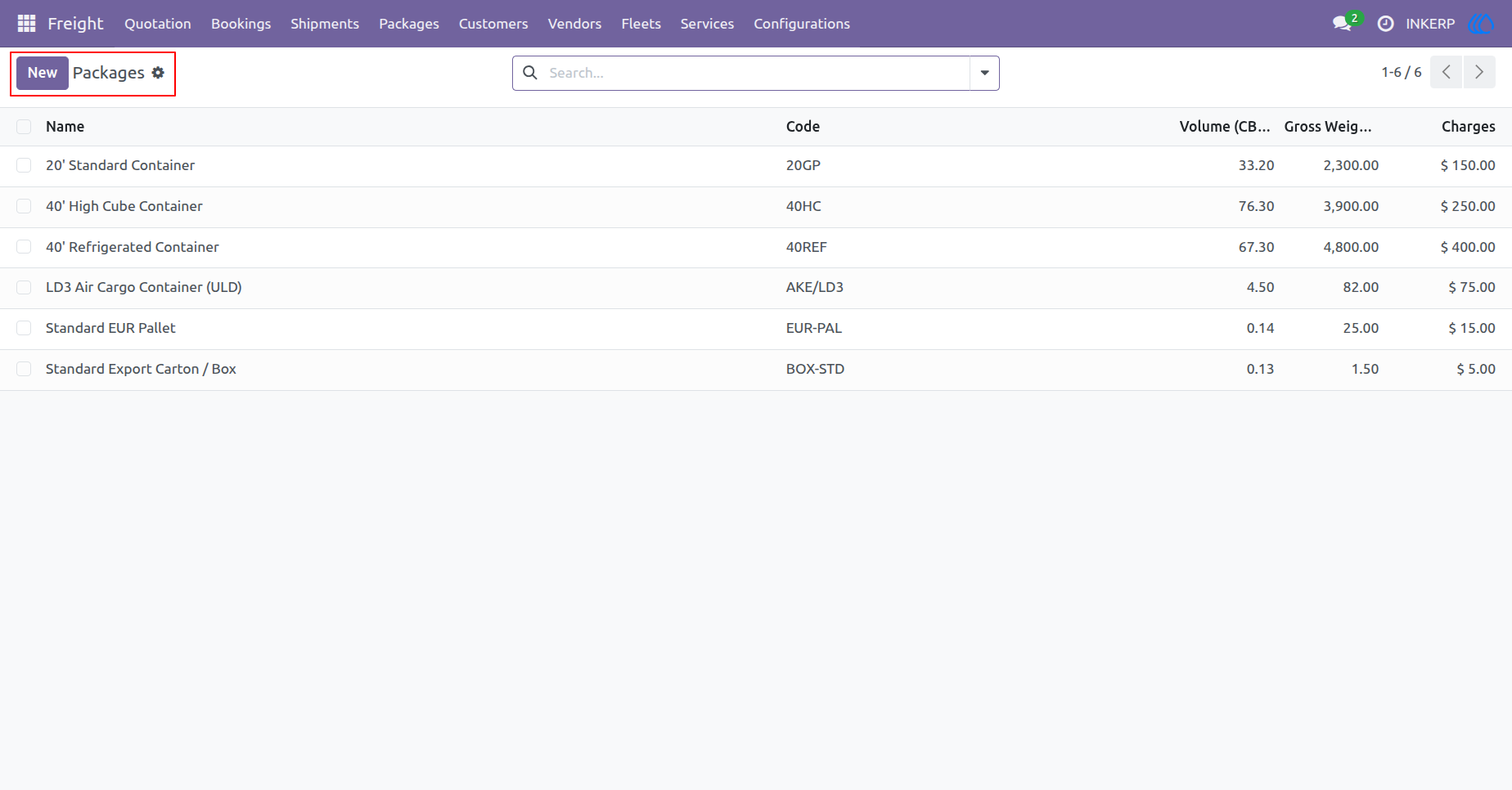Image resolution: width=1512 pixels, height=790 pixels.
Task: Open the 40' High Cube Container record
Action: (x=124, y=206)
